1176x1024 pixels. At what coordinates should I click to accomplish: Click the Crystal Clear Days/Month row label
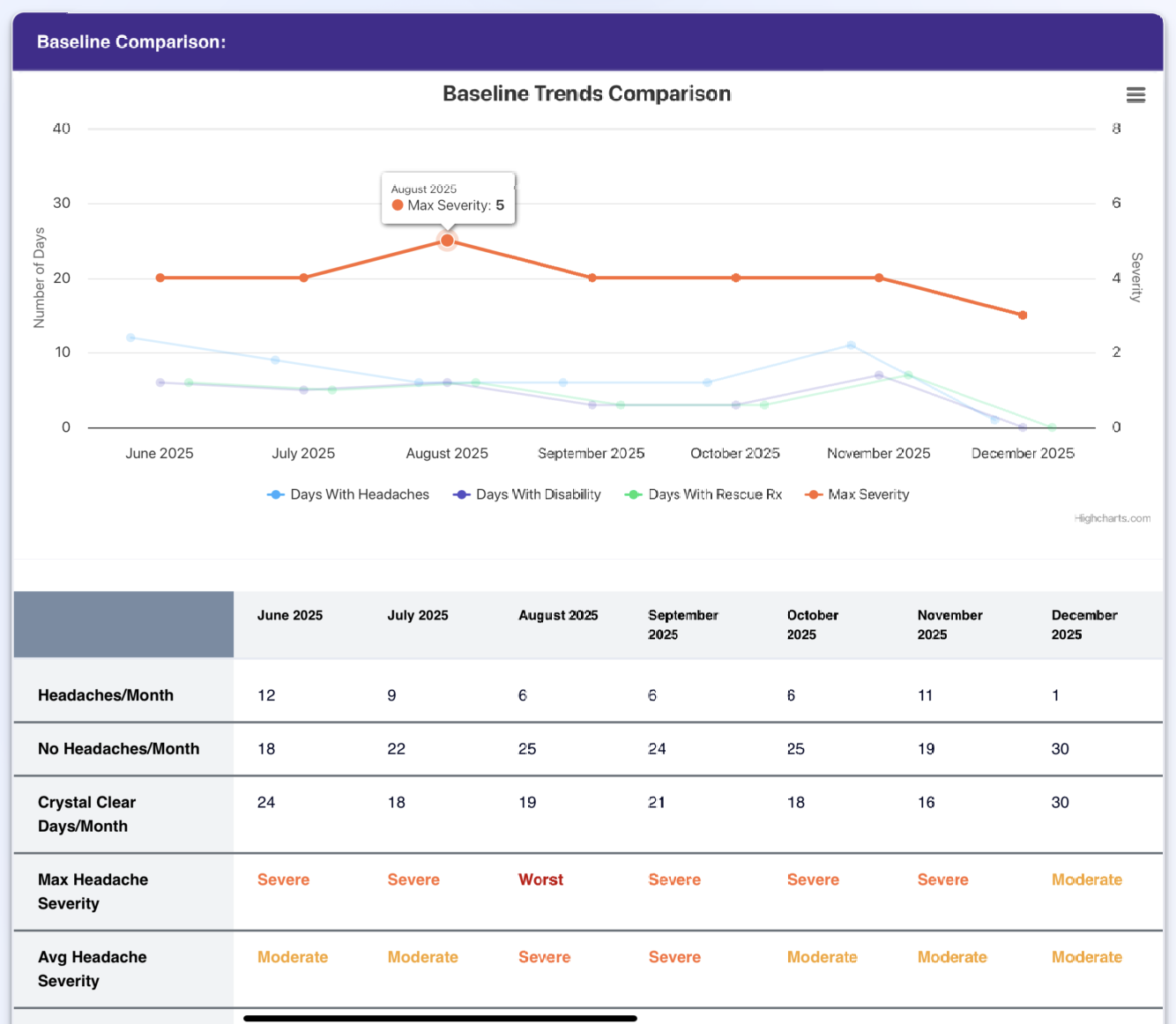click(86, 814)
